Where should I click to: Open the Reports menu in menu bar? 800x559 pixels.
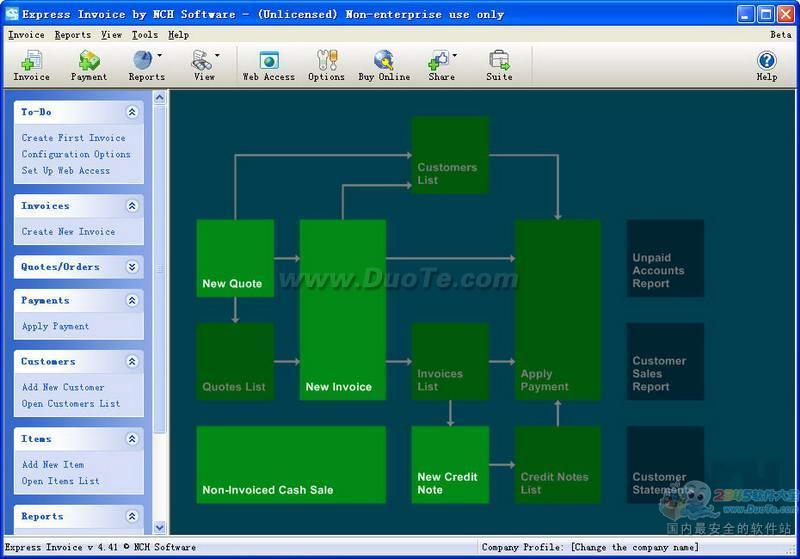73,35
